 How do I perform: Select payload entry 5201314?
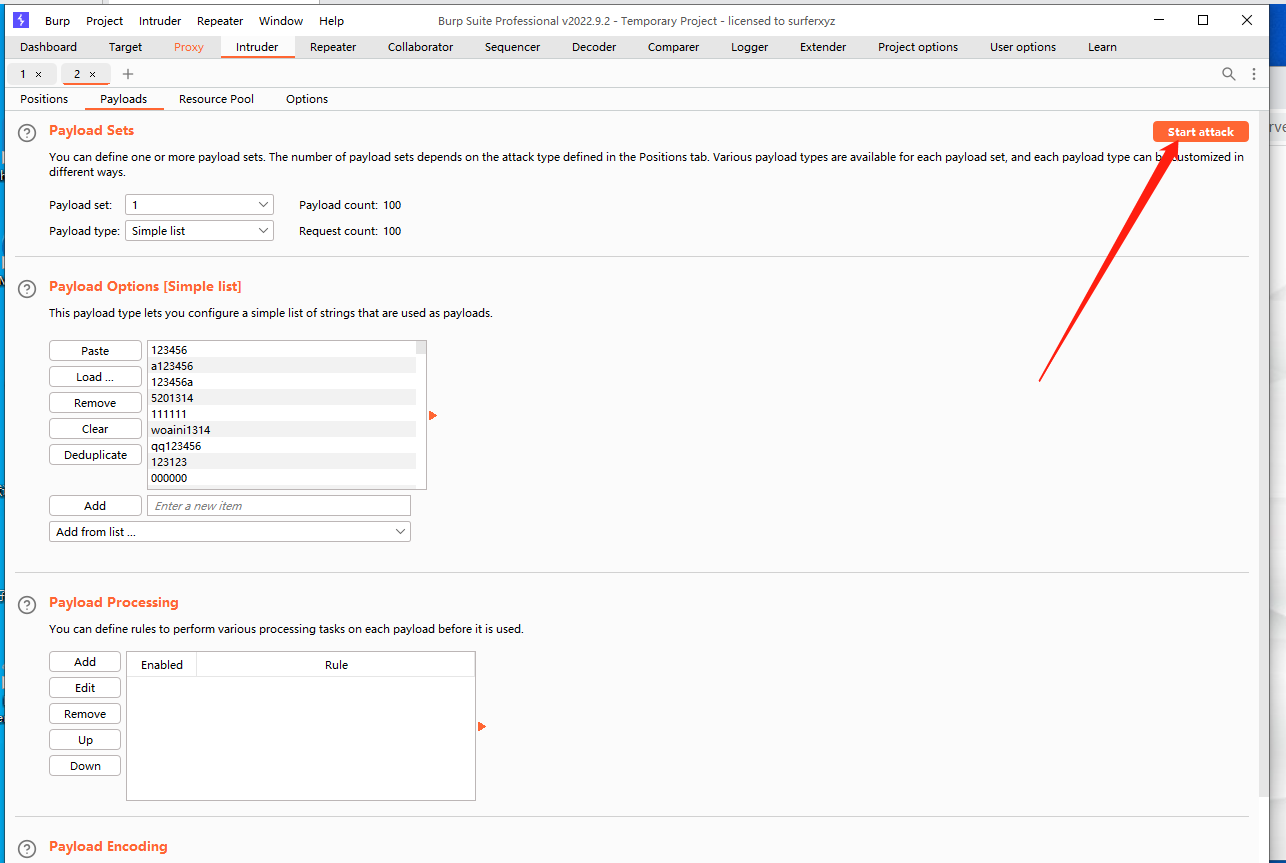pyautogui.click(x=282, y=398)
